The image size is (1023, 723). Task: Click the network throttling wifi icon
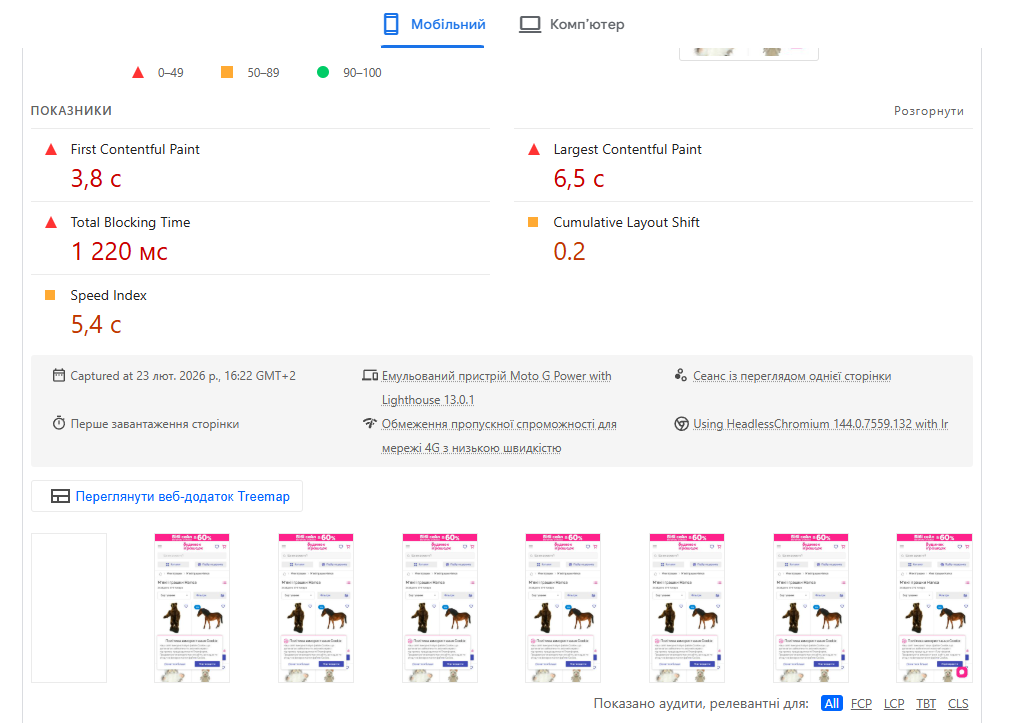[x=370, y=424]
